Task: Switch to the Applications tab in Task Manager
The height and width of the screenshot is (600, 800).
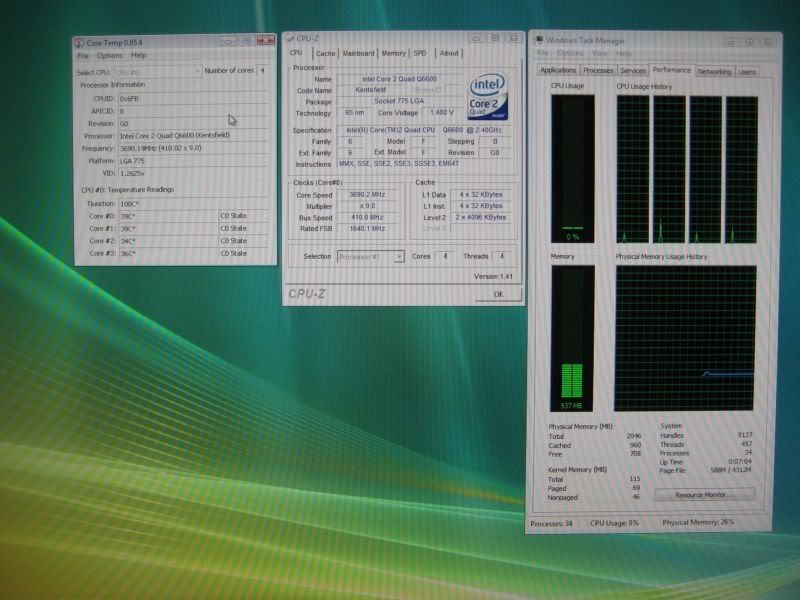Action: tap(558, 70)
